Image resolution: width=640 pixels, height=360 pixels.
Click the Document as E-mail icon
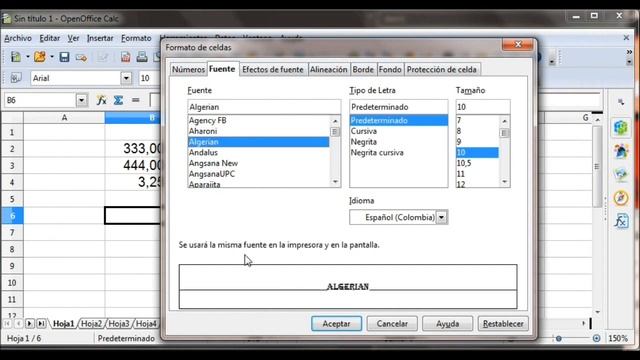coord(81,57)
